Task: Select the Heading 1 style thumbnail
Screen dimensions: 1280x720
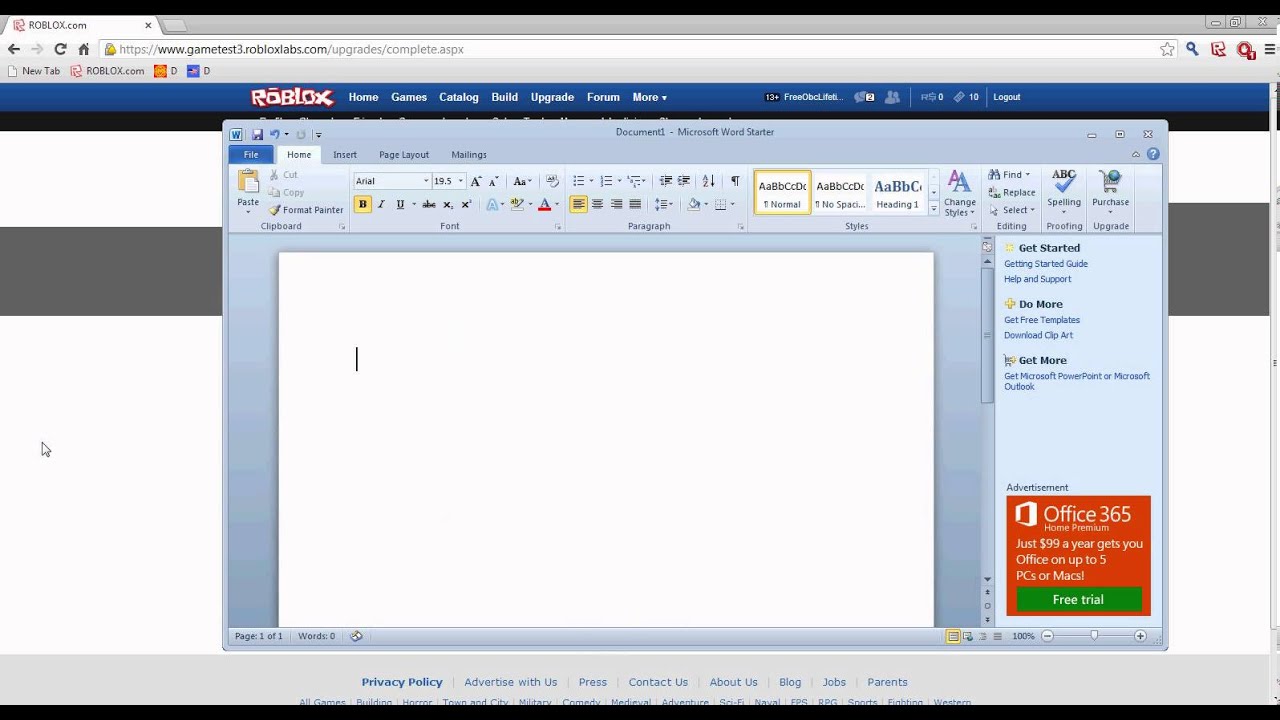Action: [x=897, y=192]
